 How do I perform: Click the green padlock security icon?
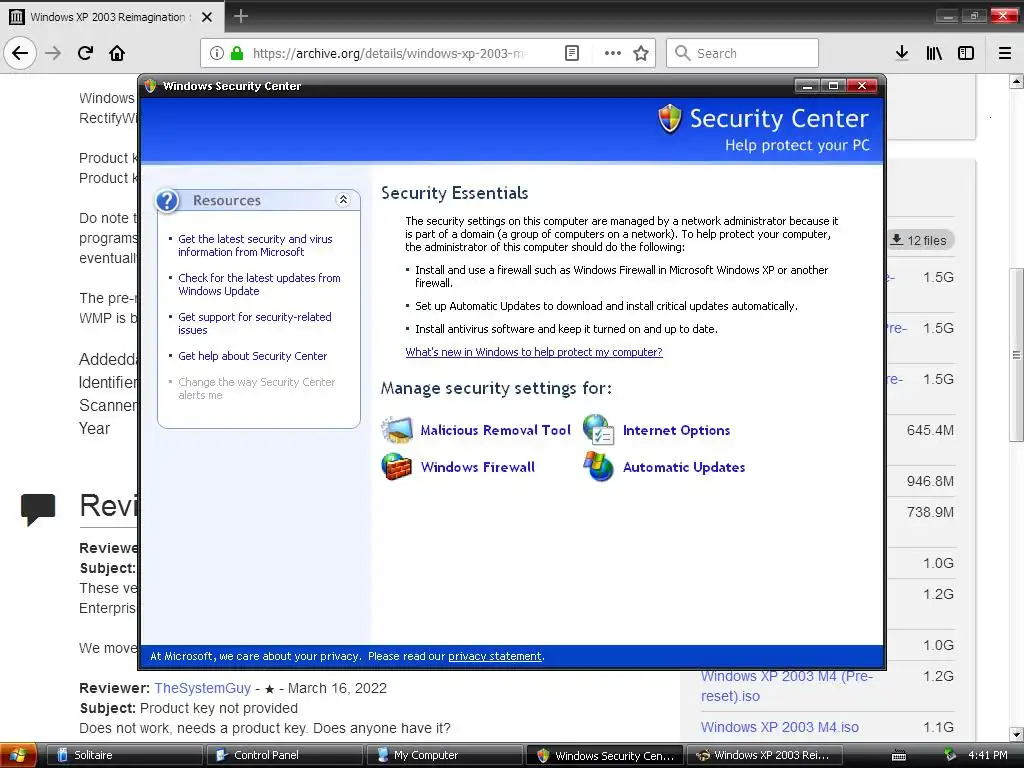(x=236, y=53)
